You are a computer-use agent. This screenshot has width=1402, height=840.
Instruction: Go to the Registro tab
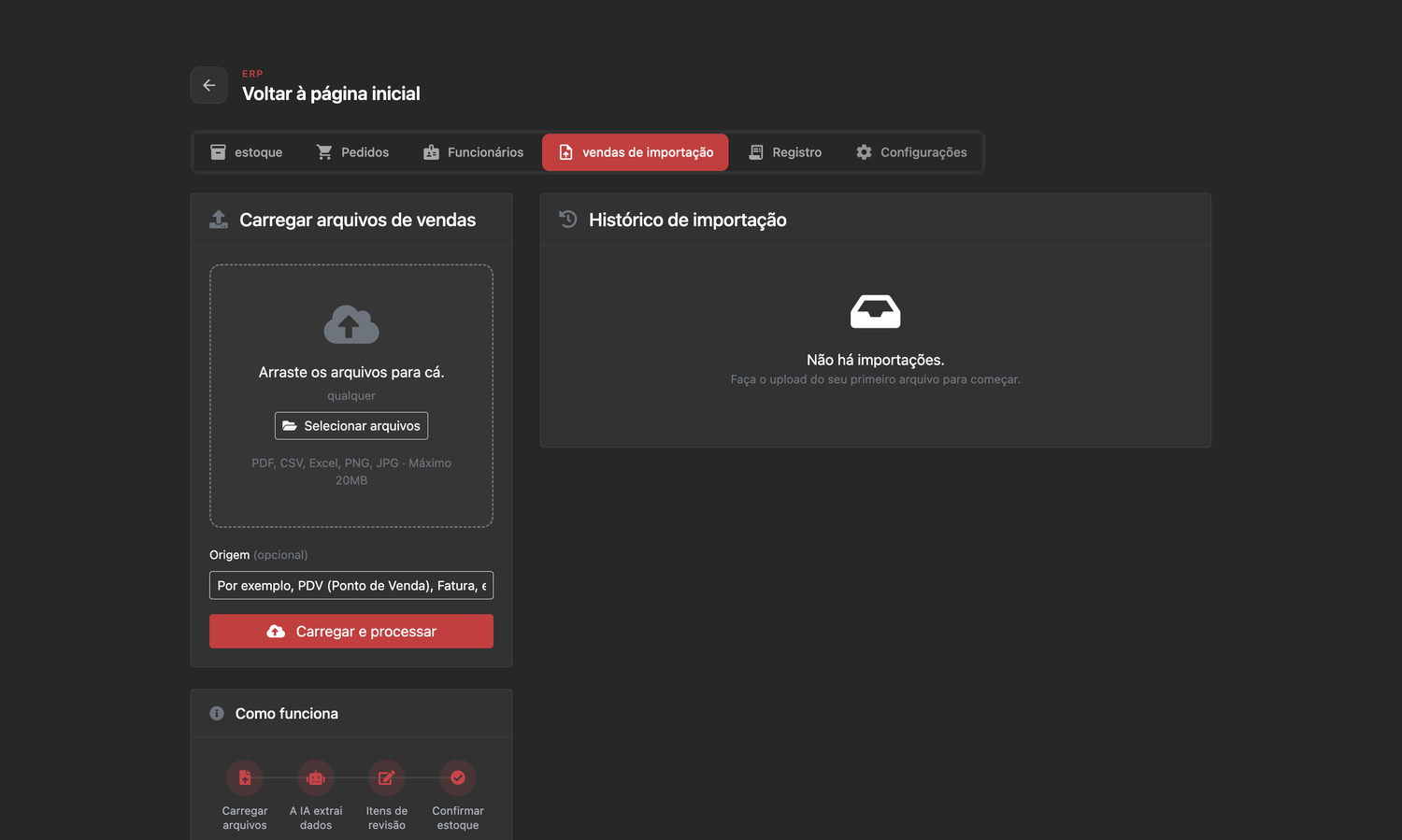(785, 152)
